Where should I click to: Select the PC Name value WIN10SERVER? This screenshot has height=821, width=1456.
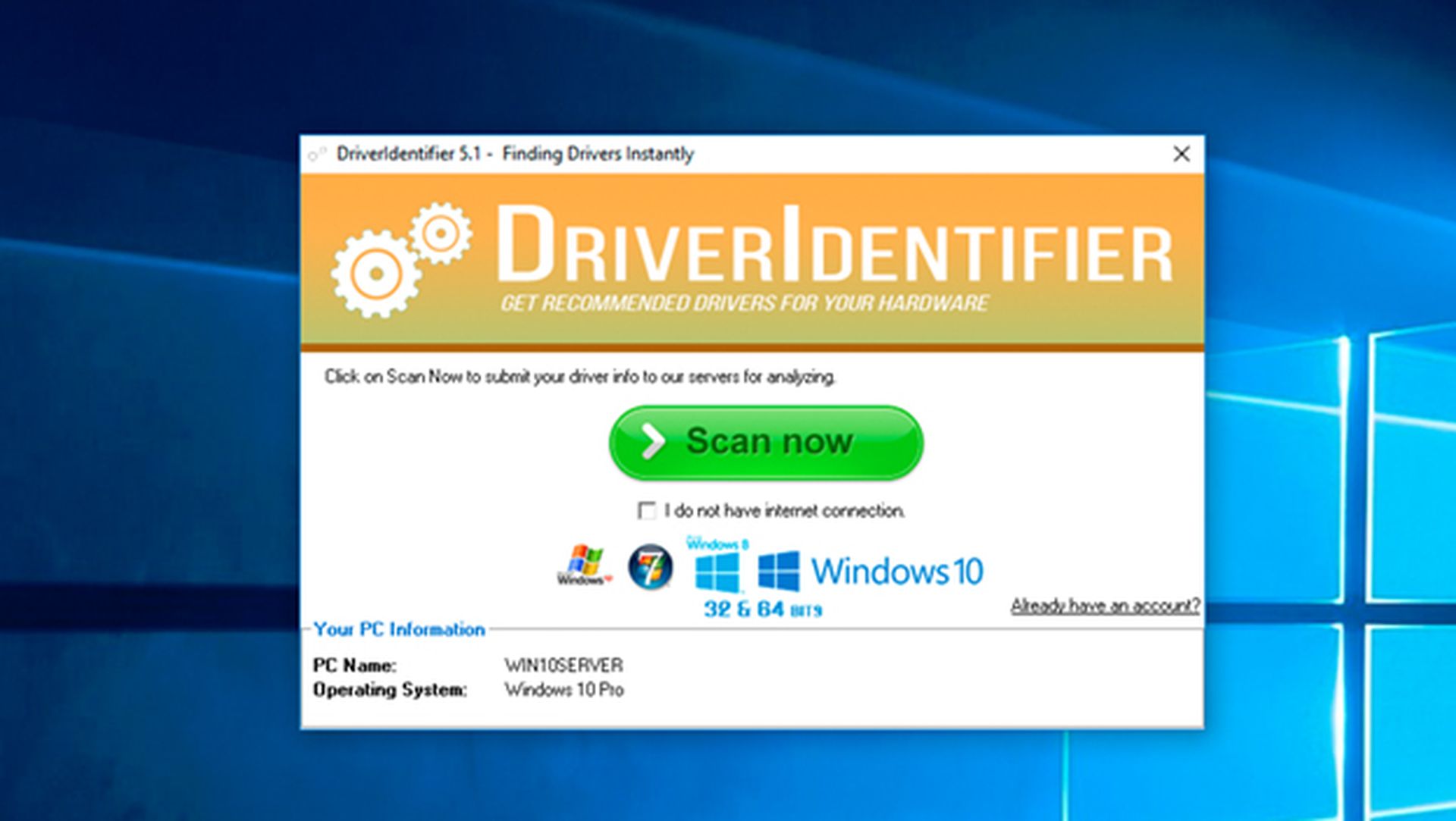tap(565, 666)
